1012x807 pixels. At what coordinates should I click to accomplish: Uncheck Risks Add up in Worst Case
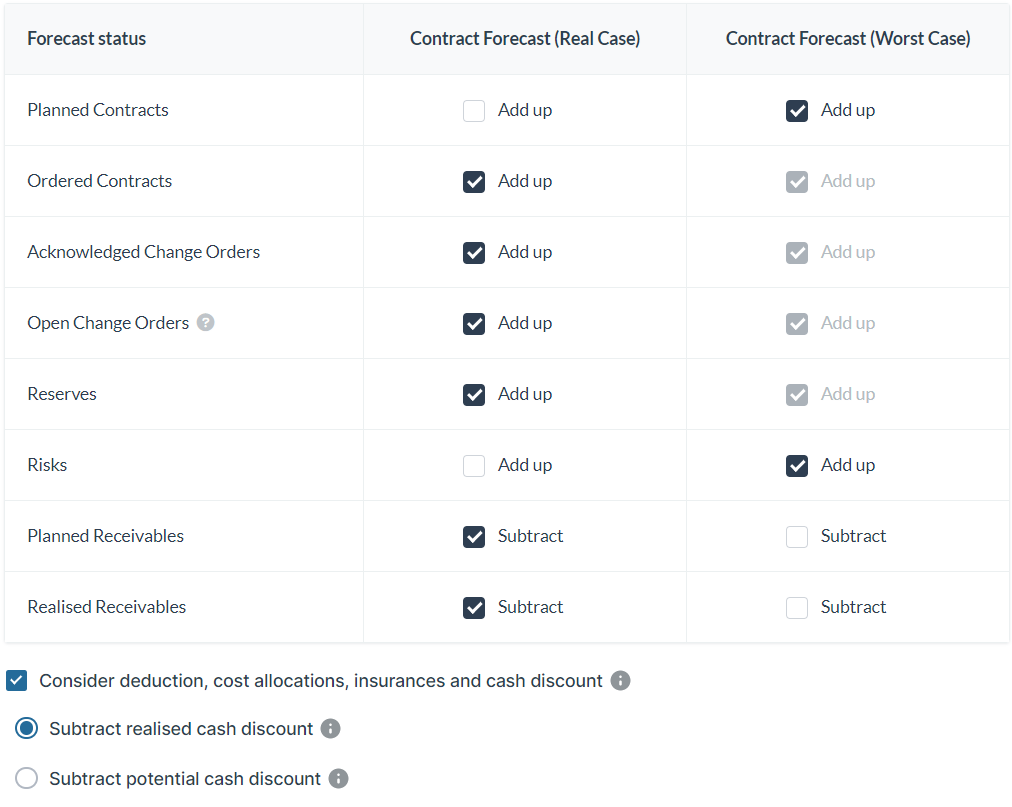point(796,465)
